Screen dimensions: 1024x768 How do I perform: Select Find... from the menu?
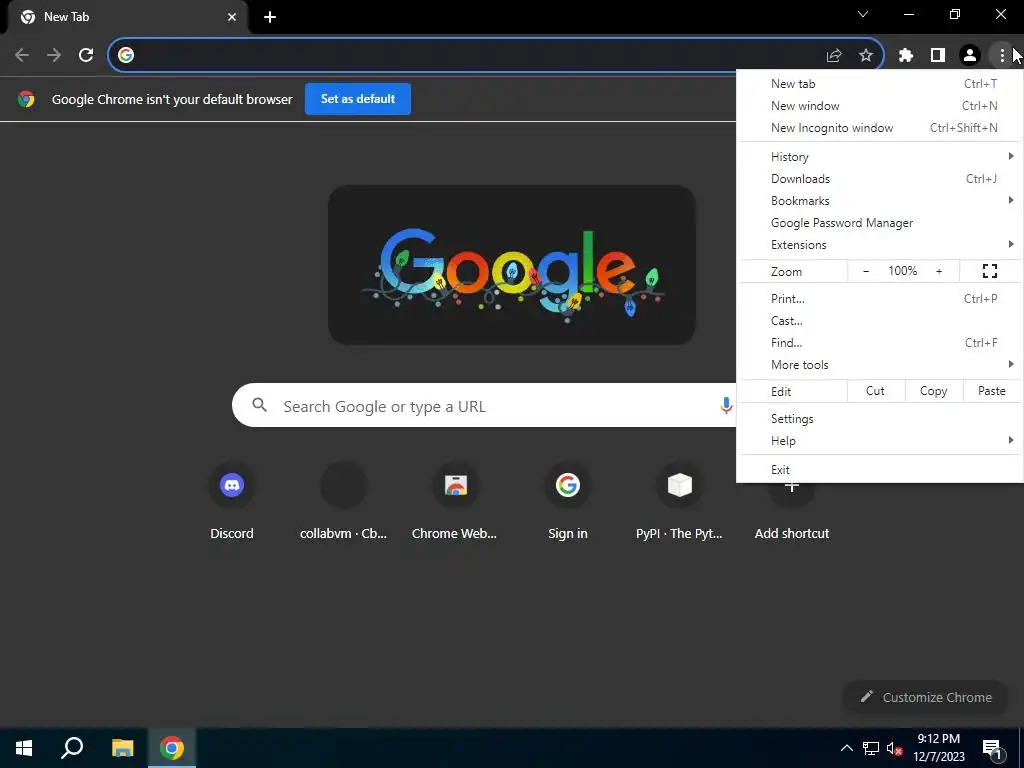click(880, 343)
